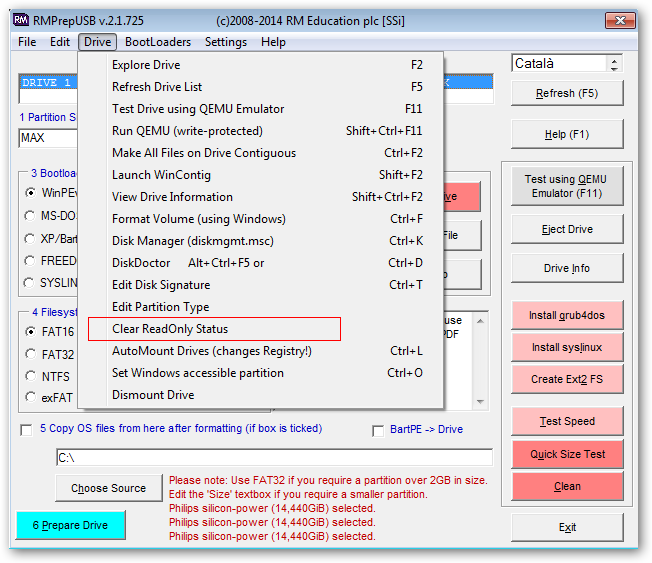Select FAT16 filesystem radio button
Screen dimensions: 652x563
[30, 332]
